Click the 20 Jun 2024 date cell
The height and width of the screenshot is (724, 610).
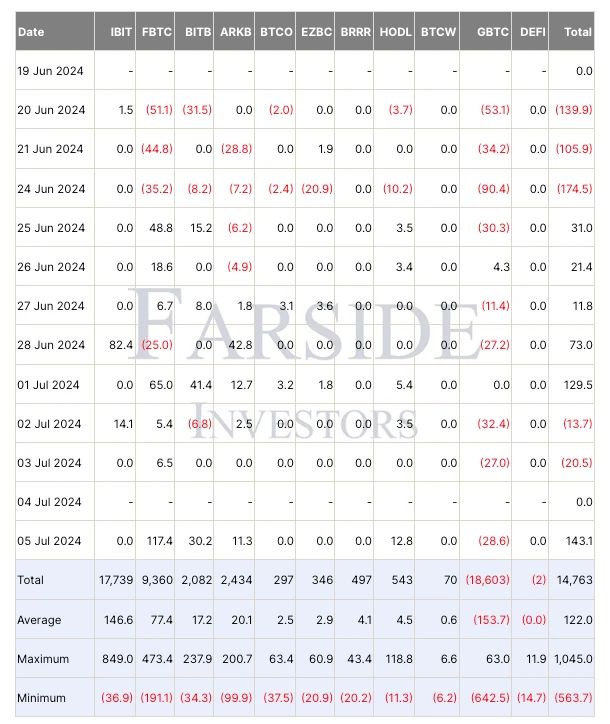tap(52, 110)
